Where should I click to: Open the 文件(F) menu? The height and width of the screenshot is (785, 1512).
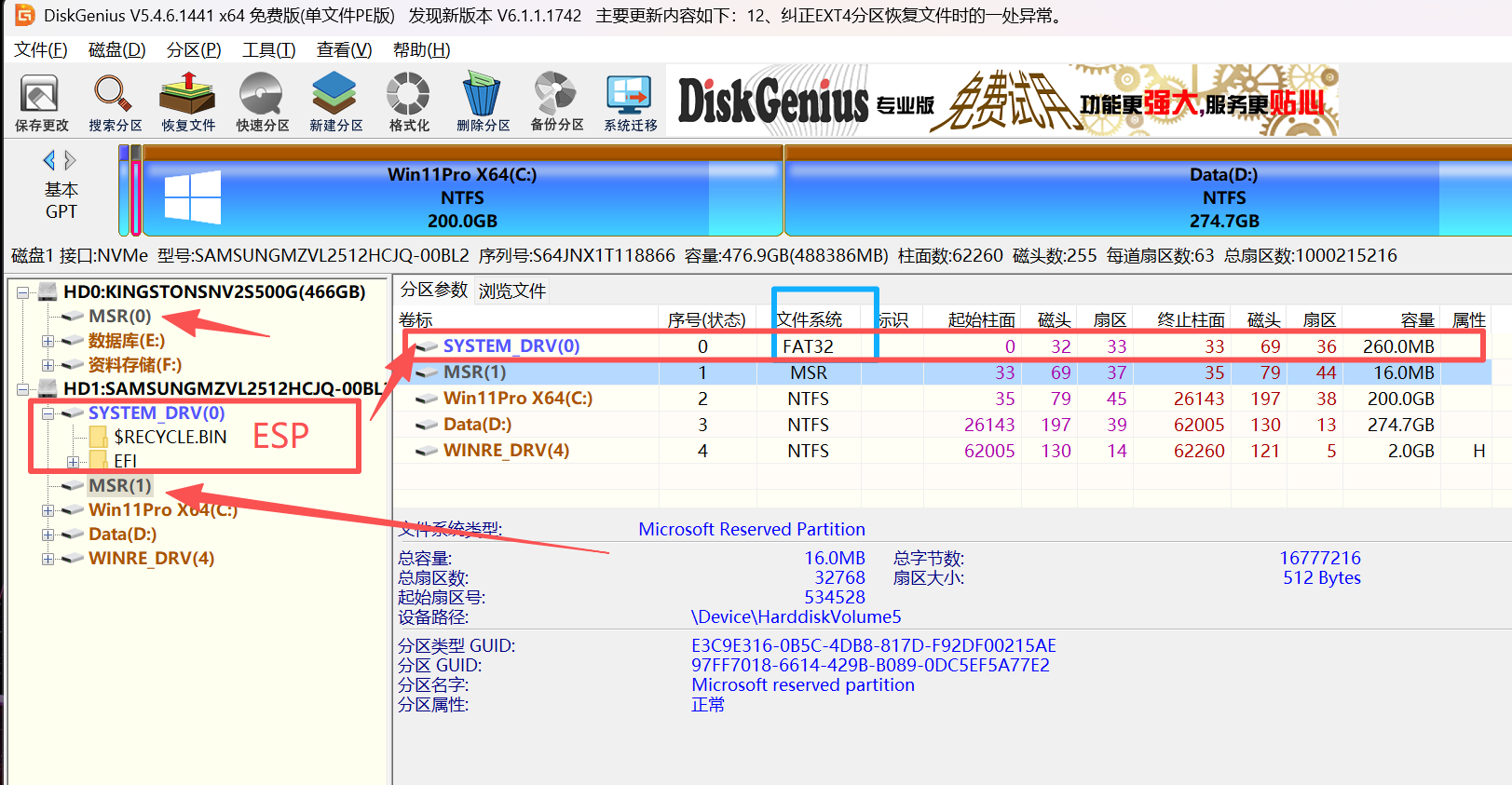(x=41, y=49)
